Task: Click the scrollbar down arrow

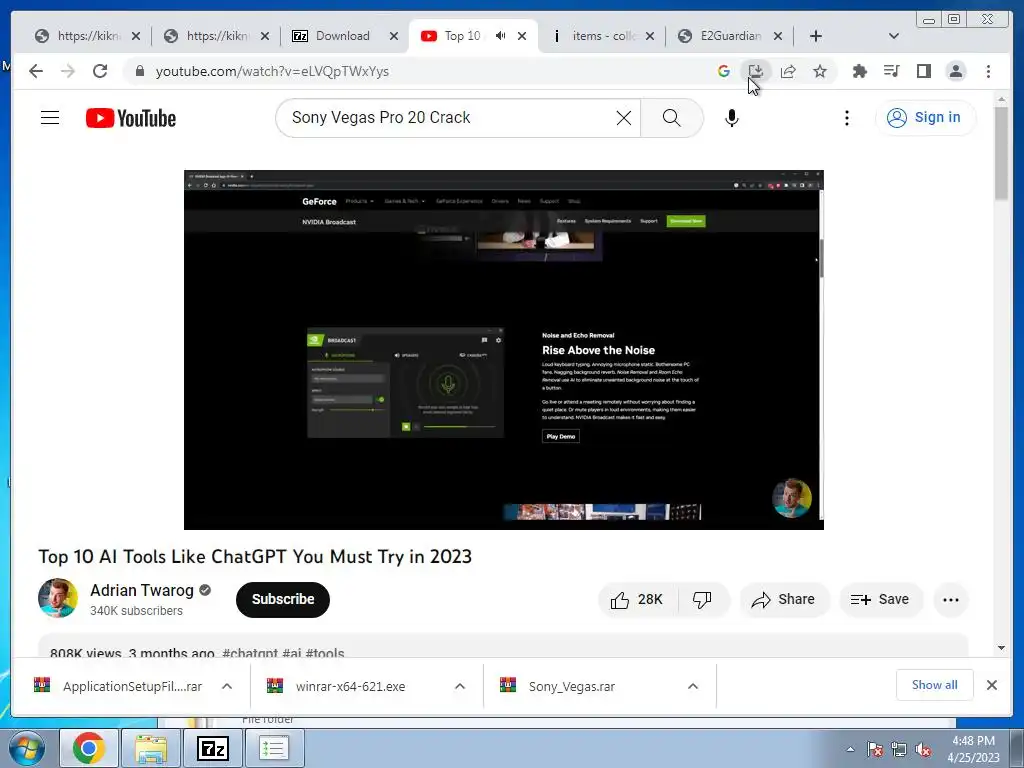Action: point(1002,648)
